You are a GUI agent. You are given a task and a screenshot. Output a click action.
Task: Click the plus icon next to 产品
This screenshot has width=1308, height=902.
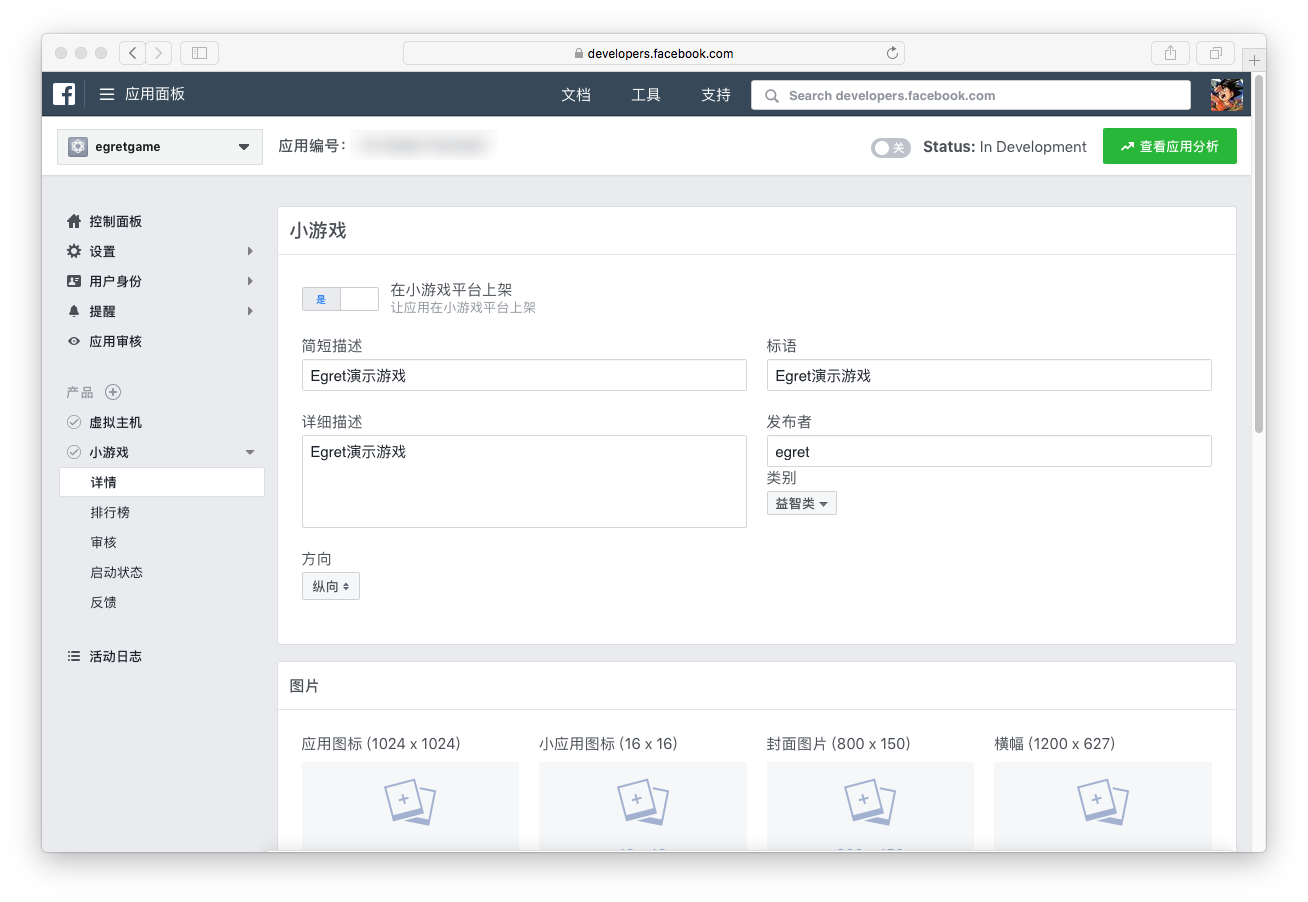(113, 392)
